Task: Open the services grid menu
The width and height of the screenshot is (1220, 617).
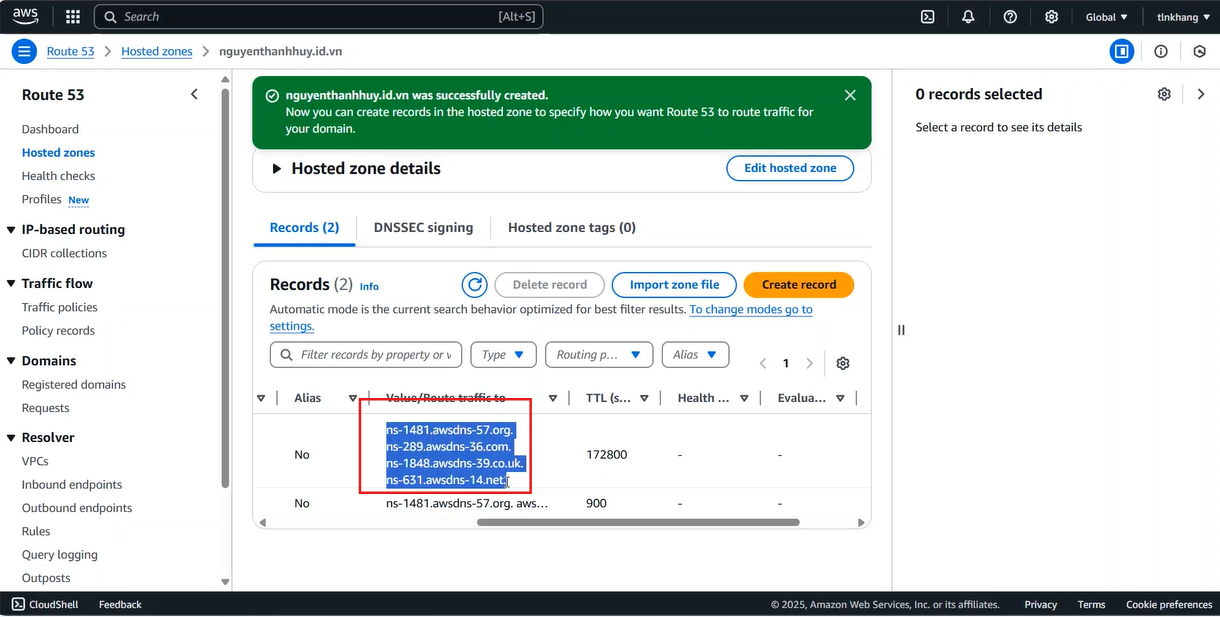Action: pos(73,17)
